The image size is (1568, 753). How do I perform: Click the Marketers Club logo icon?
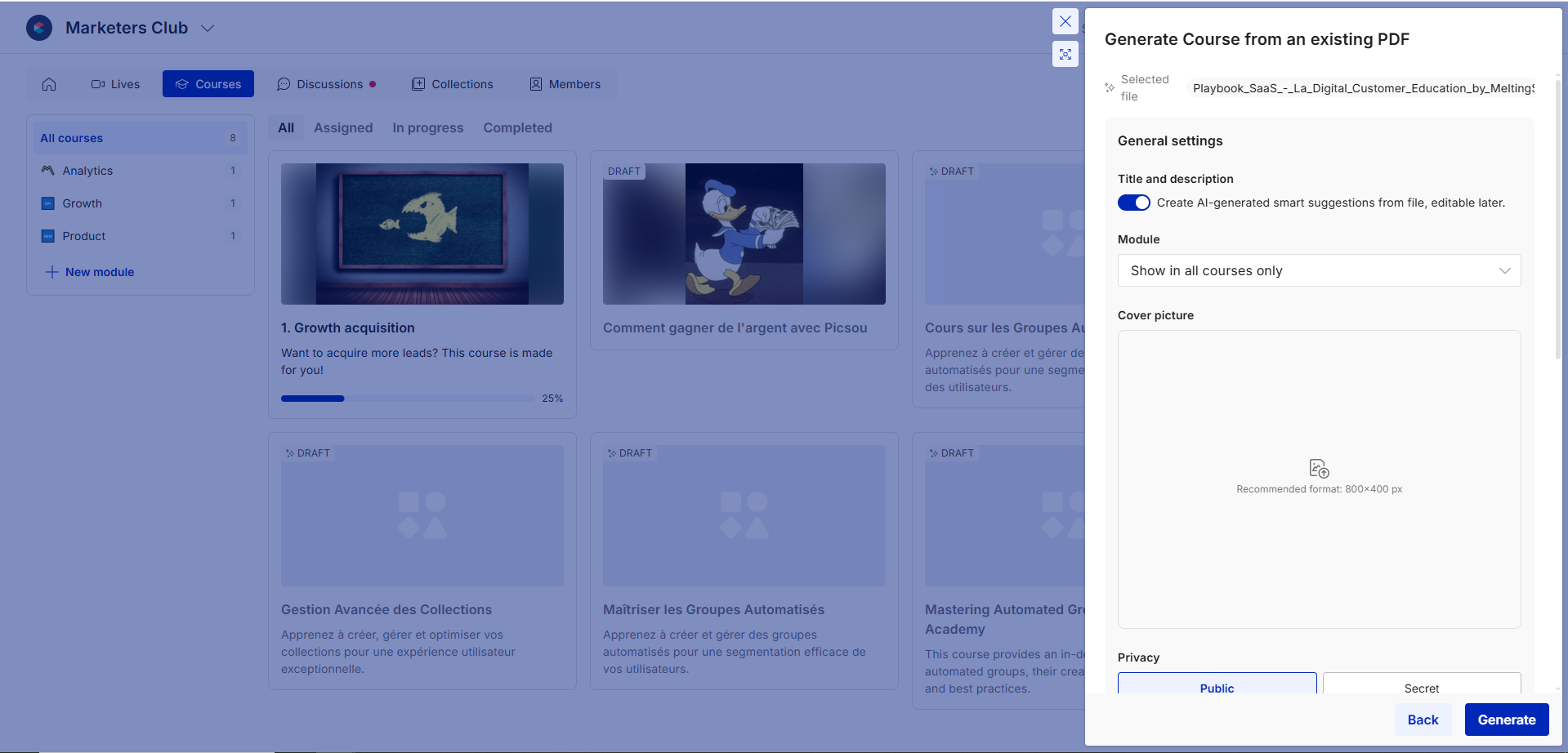39,28
